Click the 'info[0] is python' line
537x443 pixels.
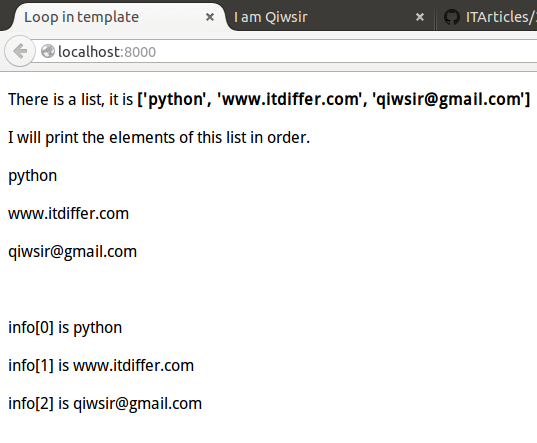pos(65,328)
